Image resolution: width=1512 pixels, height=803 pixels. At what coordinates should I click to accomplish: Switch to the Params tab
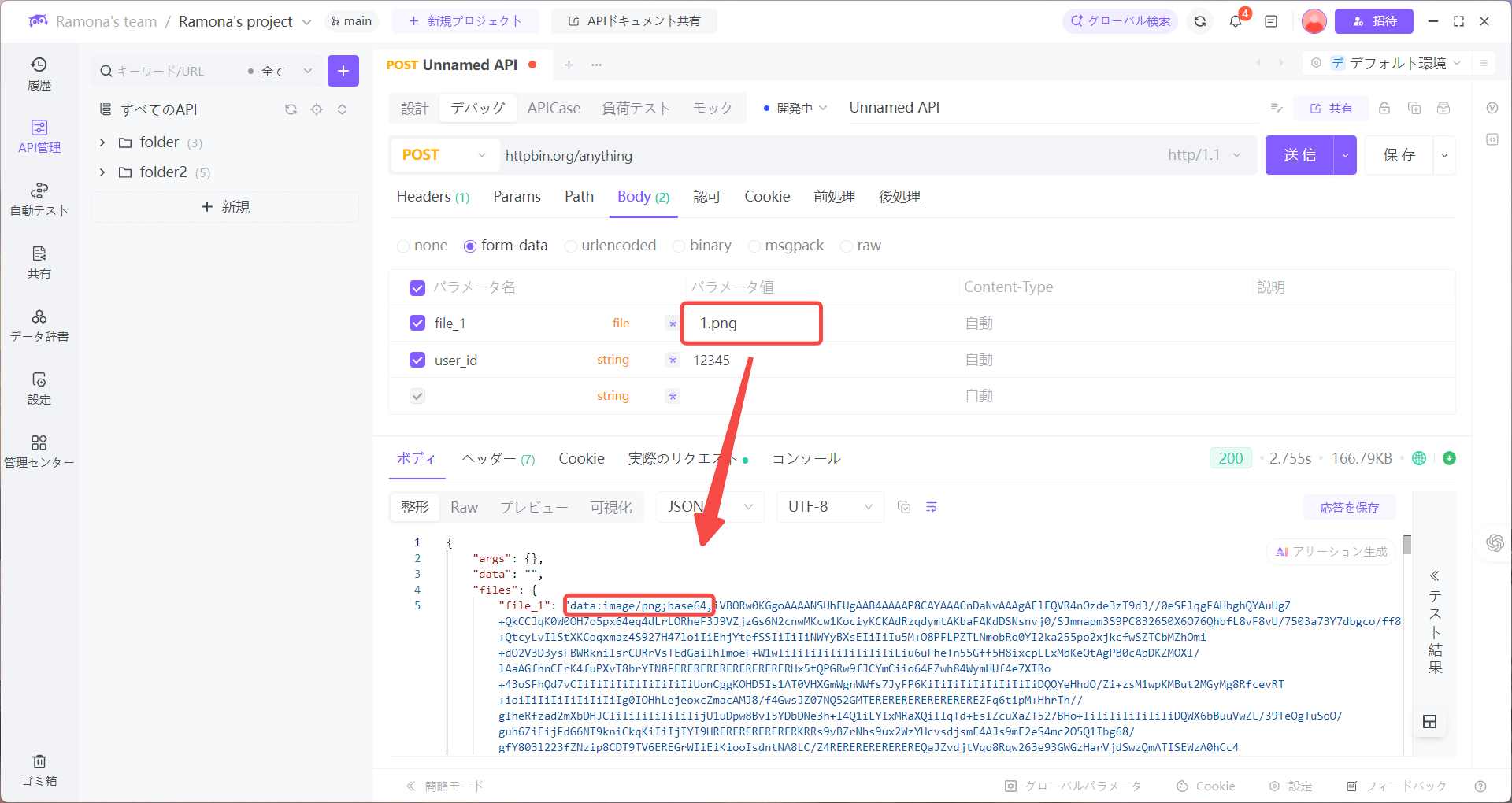(517, 197)
